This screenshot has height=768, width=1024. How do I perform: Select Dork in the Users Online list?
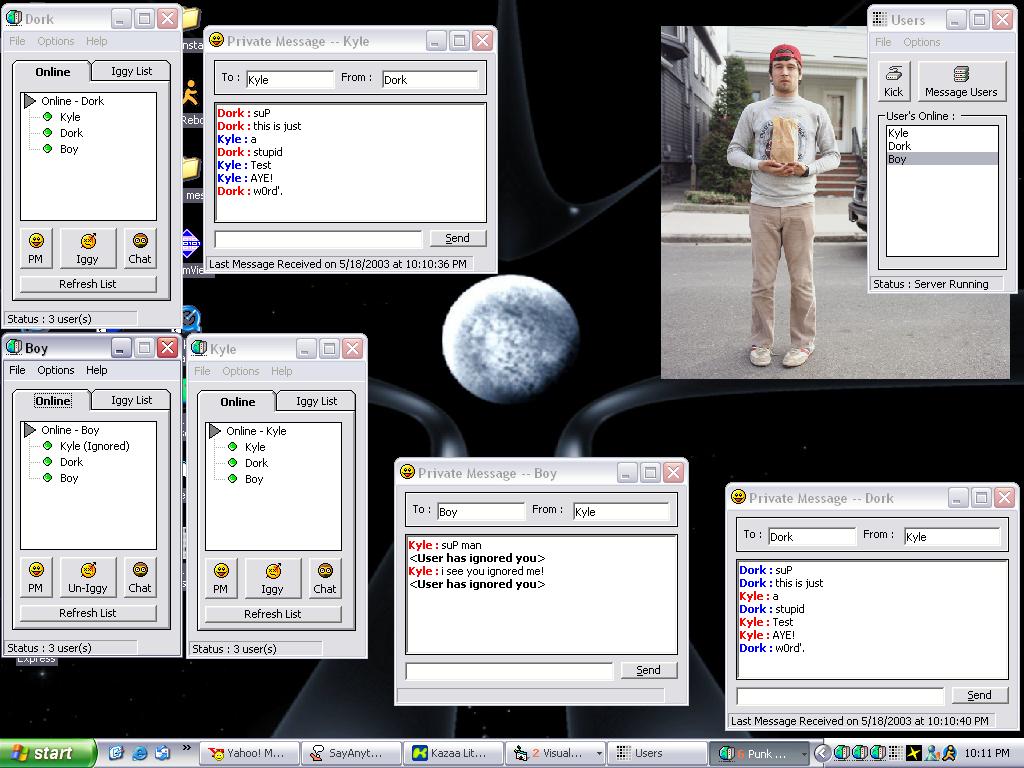coord(900,146)
